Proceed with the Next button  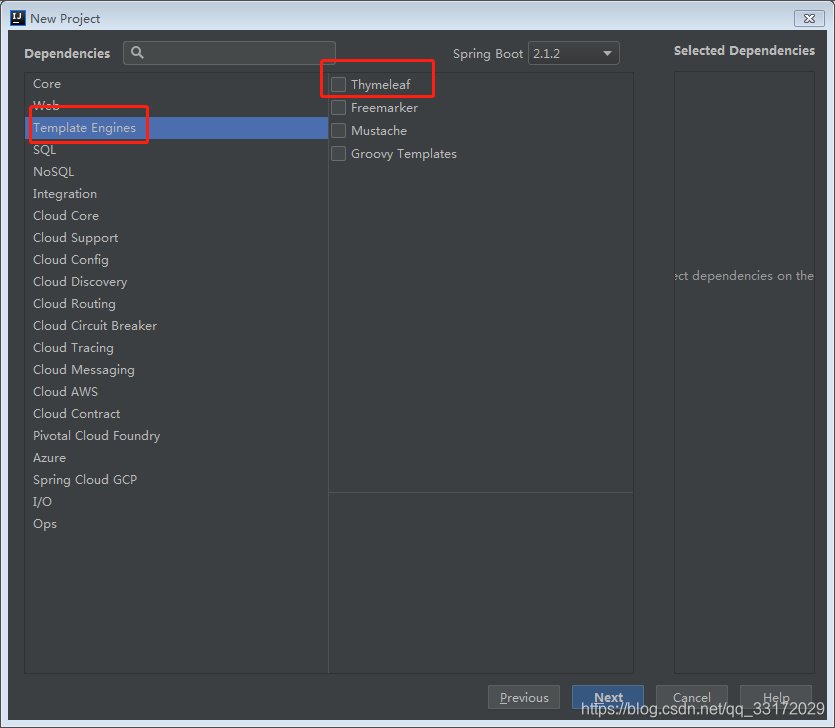tap(608, 697)
